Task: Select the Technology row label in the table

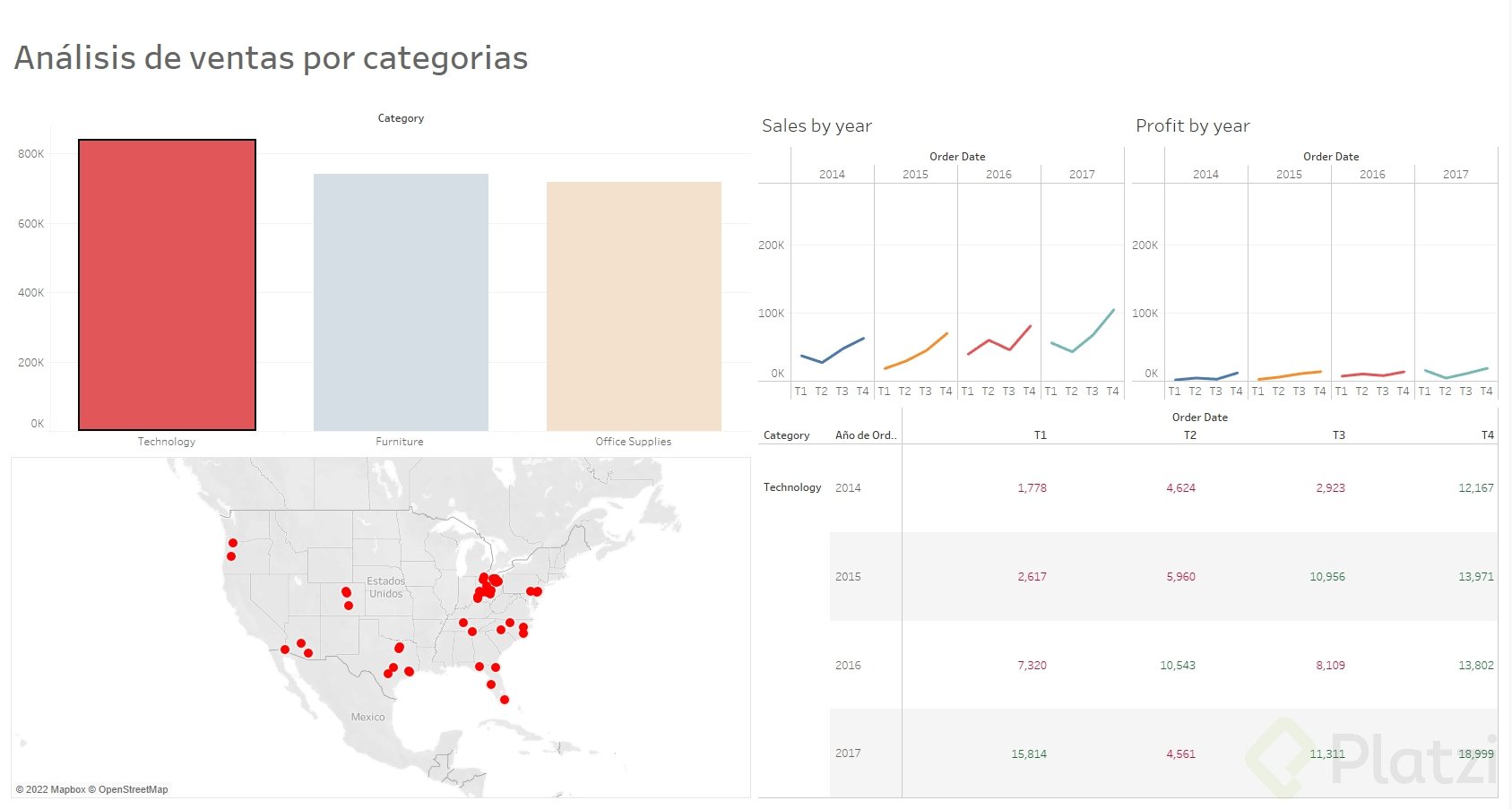Action: click(x=792, y=487)
